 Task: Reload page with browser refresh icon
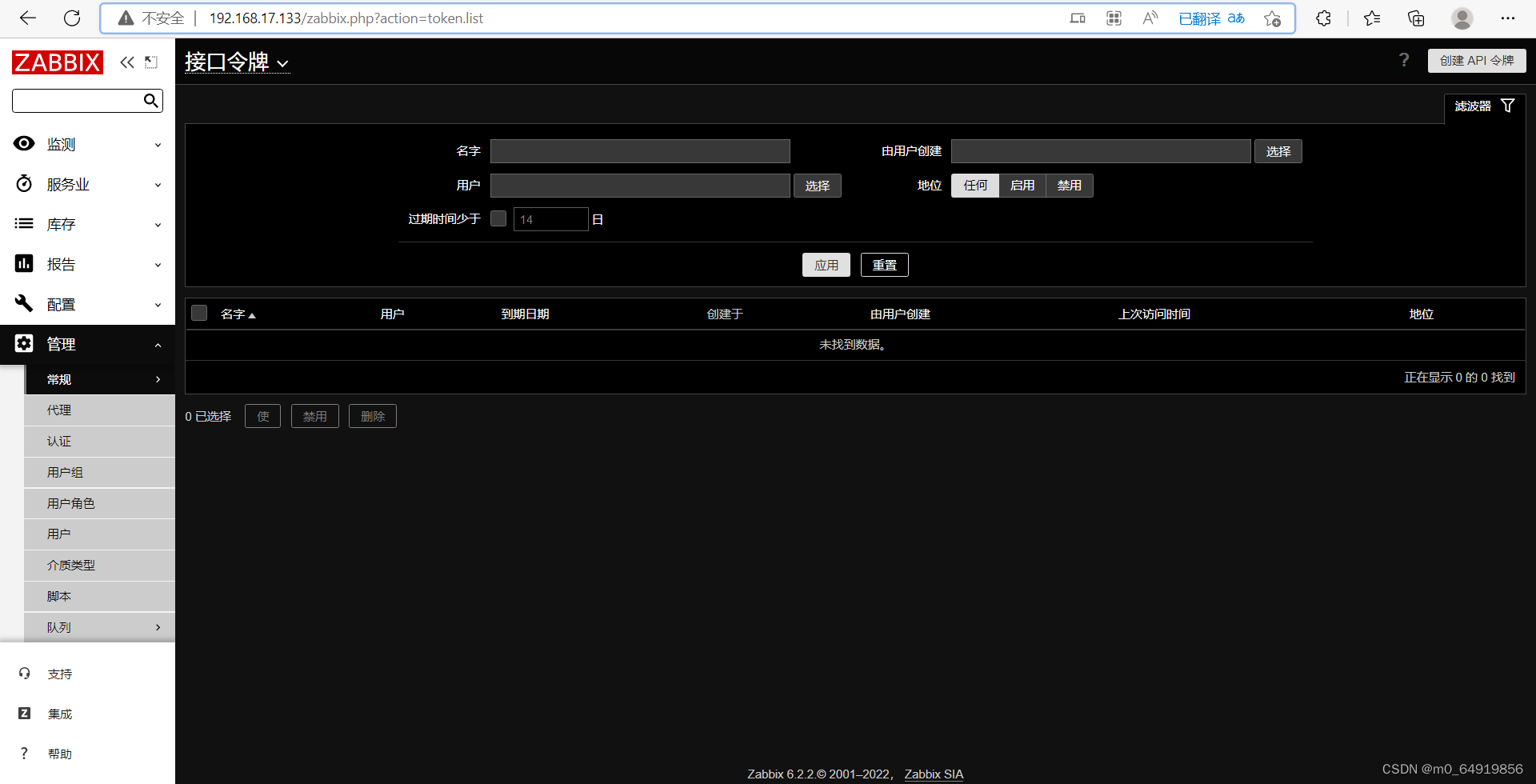point(72,18)
